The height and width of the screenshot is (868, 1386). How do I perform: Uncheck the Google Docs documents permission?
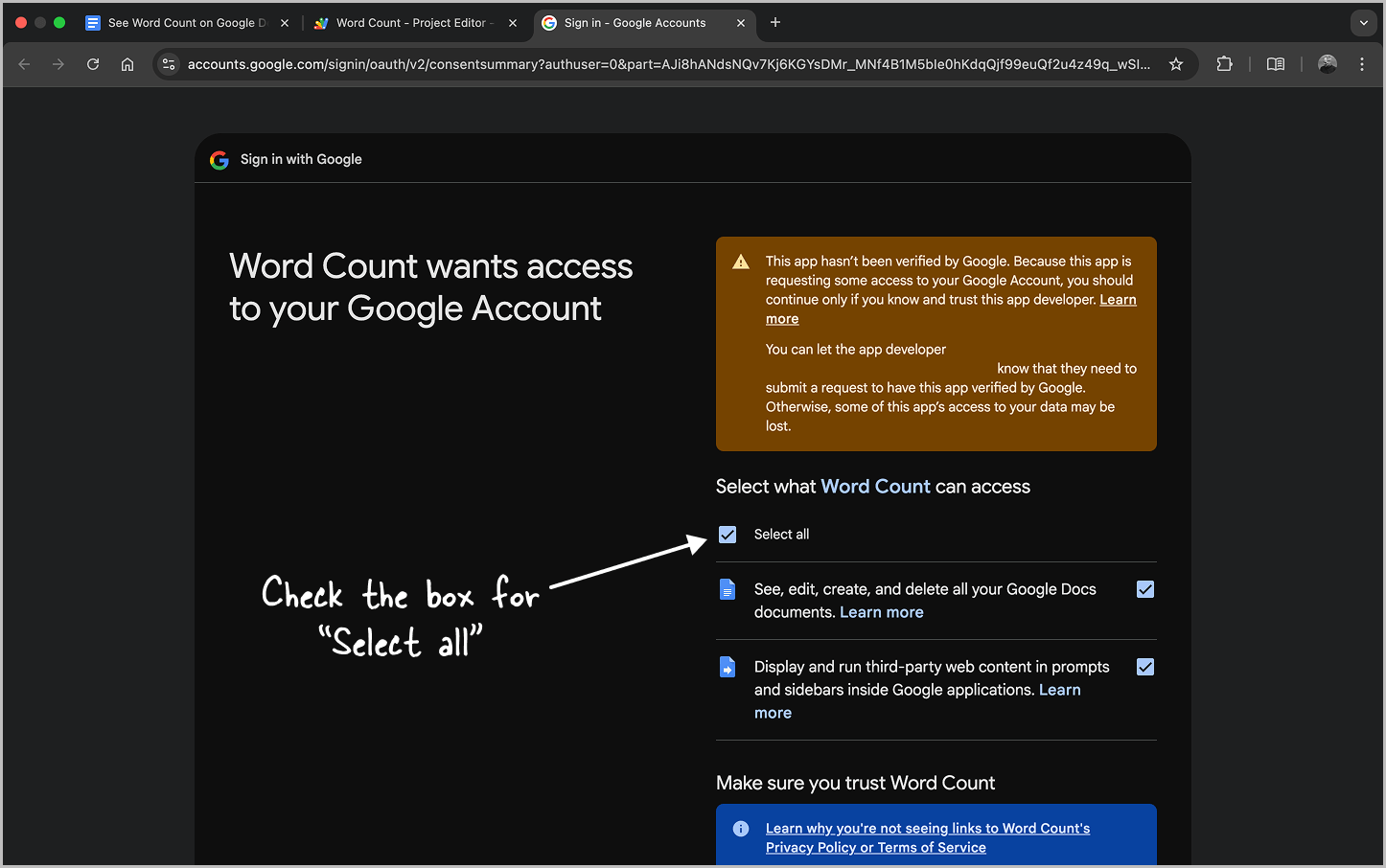click(1144, 589)
